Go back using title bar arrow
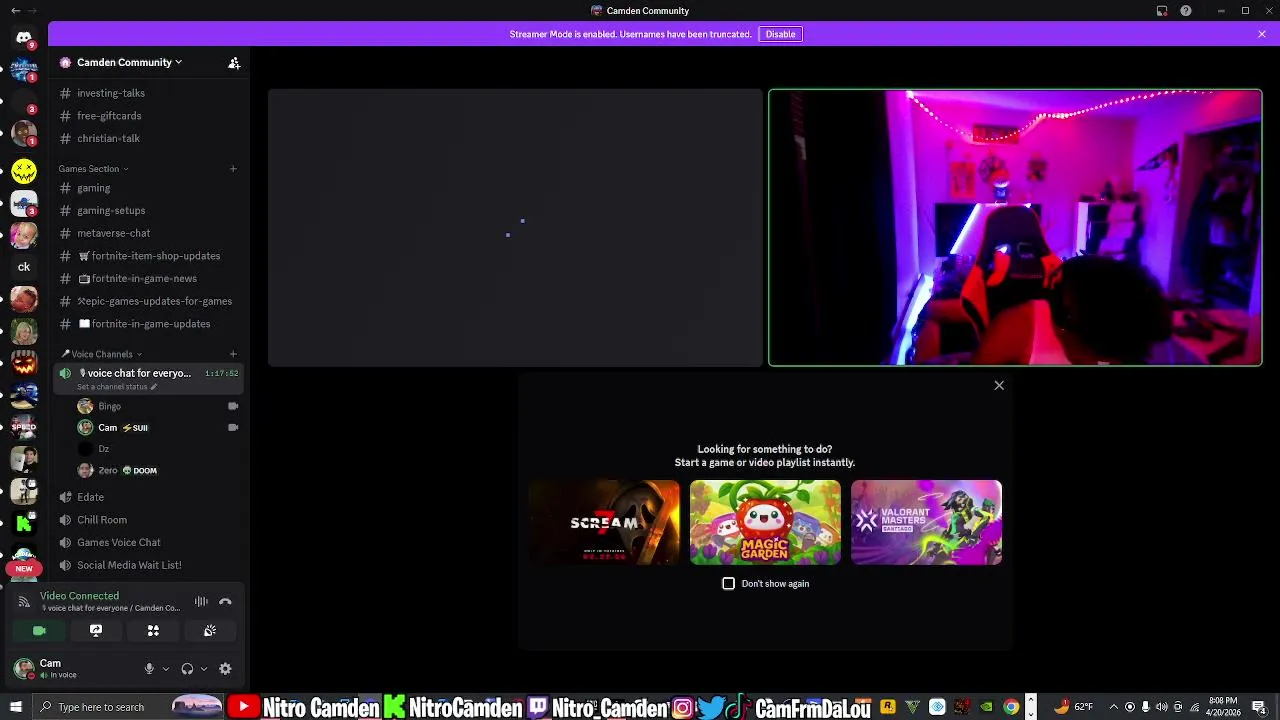The width and height of the screenshot is (1280, 720). point(15,11)
